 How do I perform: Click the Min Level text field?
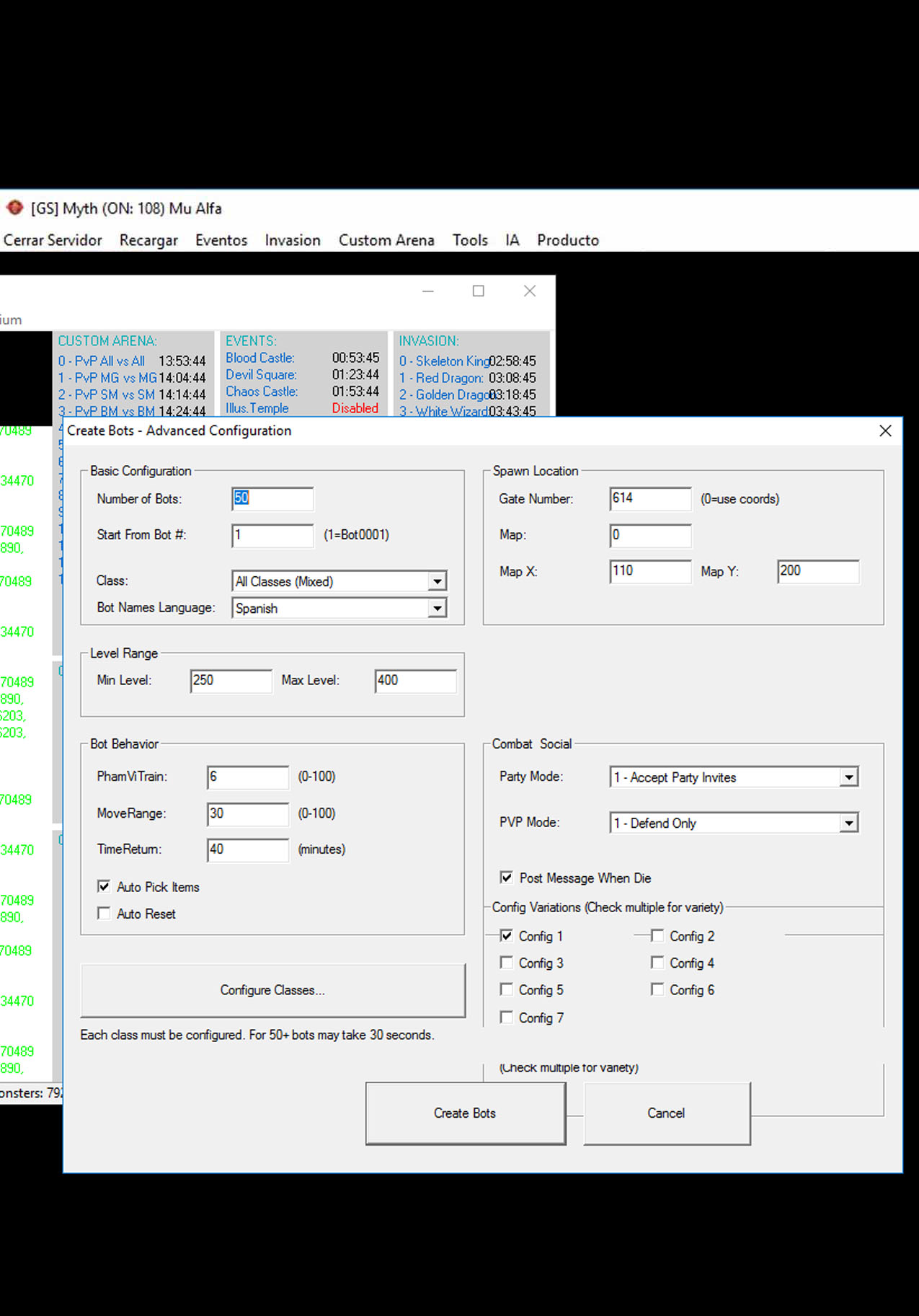pos(231,681)
